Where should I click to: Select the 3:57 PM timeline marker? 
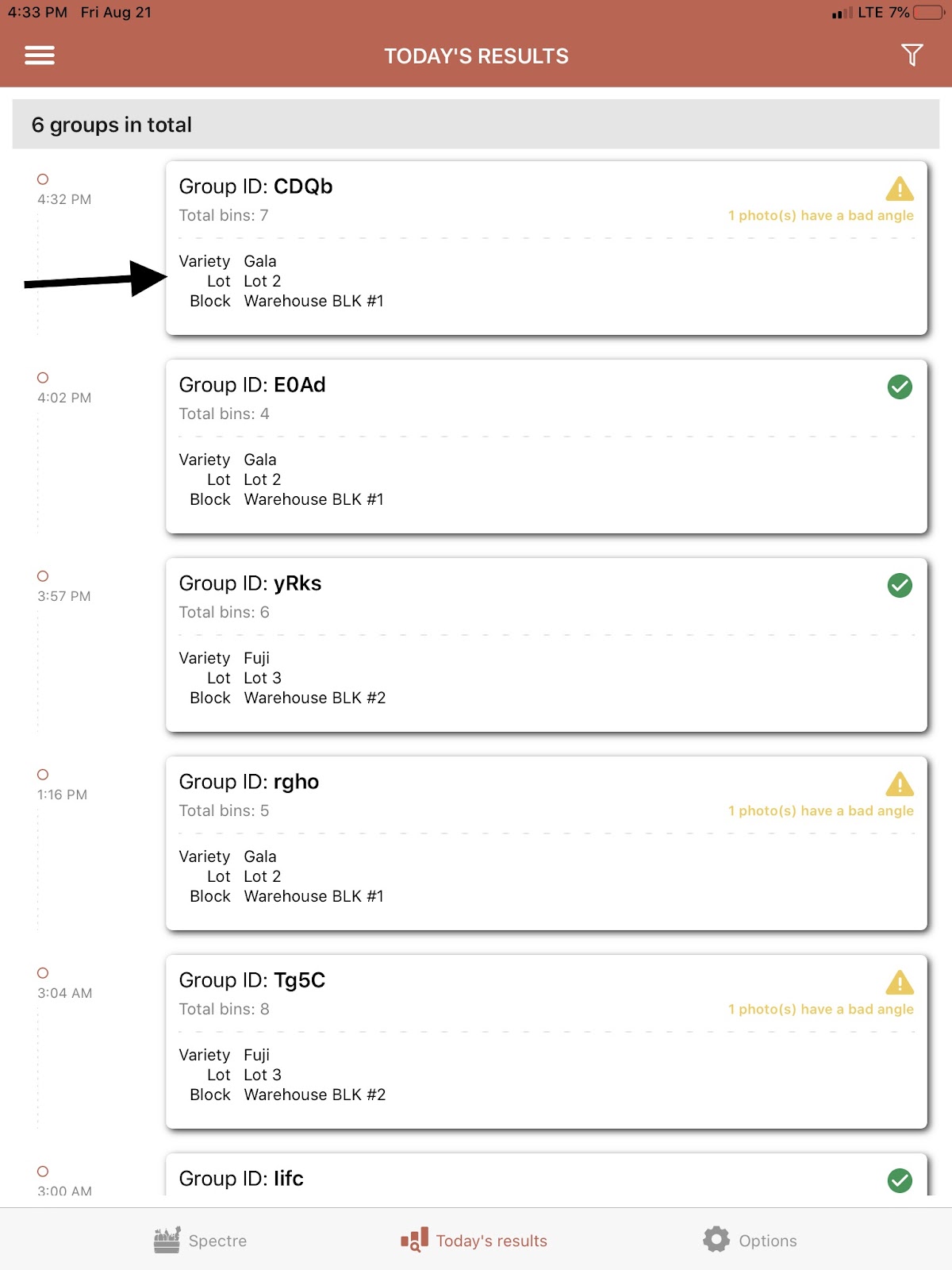pyautogui.click(x=43, y=576)
